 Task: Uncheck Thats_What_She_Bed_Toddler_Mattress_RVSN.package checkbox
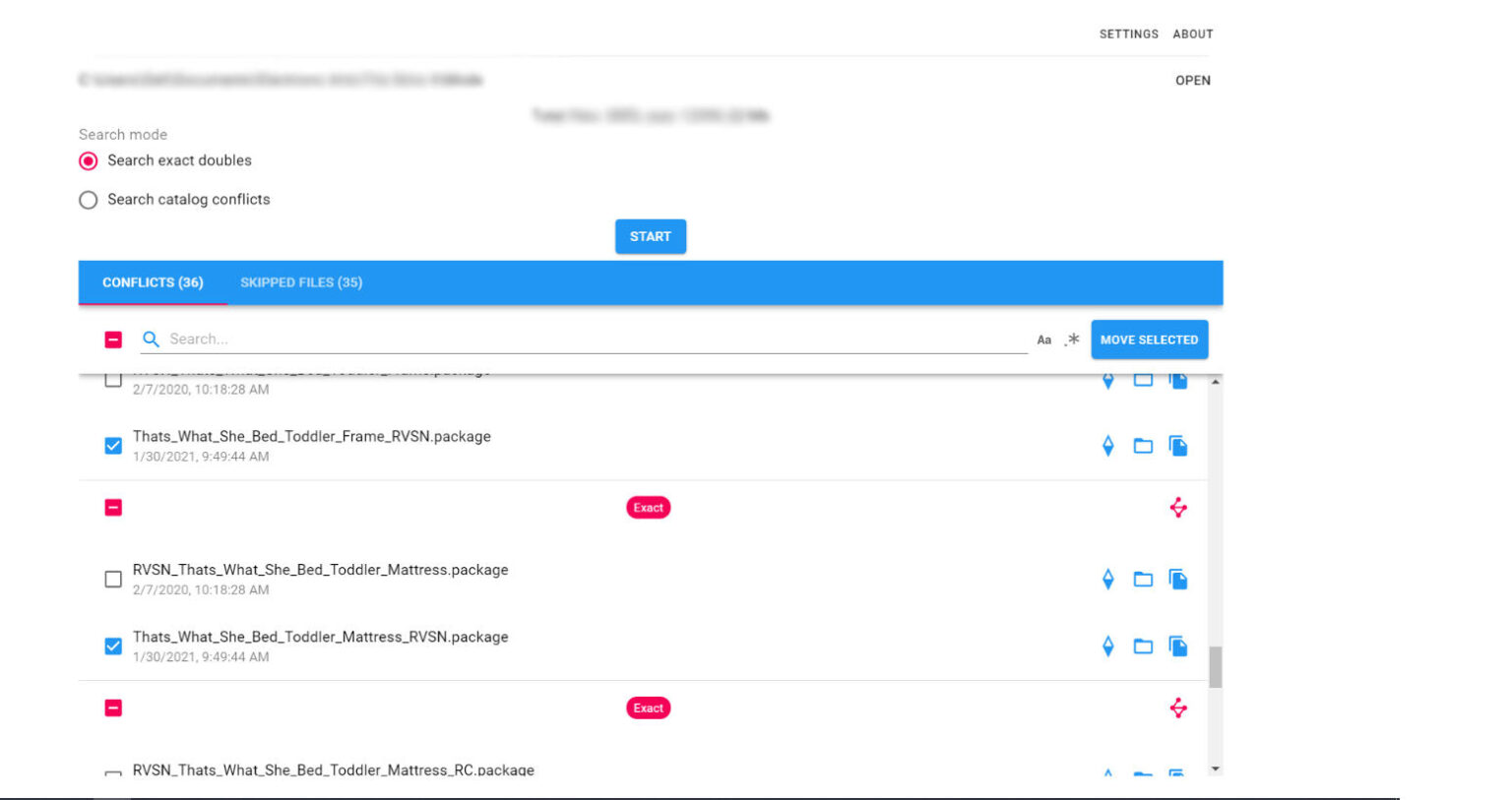[113, 646]
